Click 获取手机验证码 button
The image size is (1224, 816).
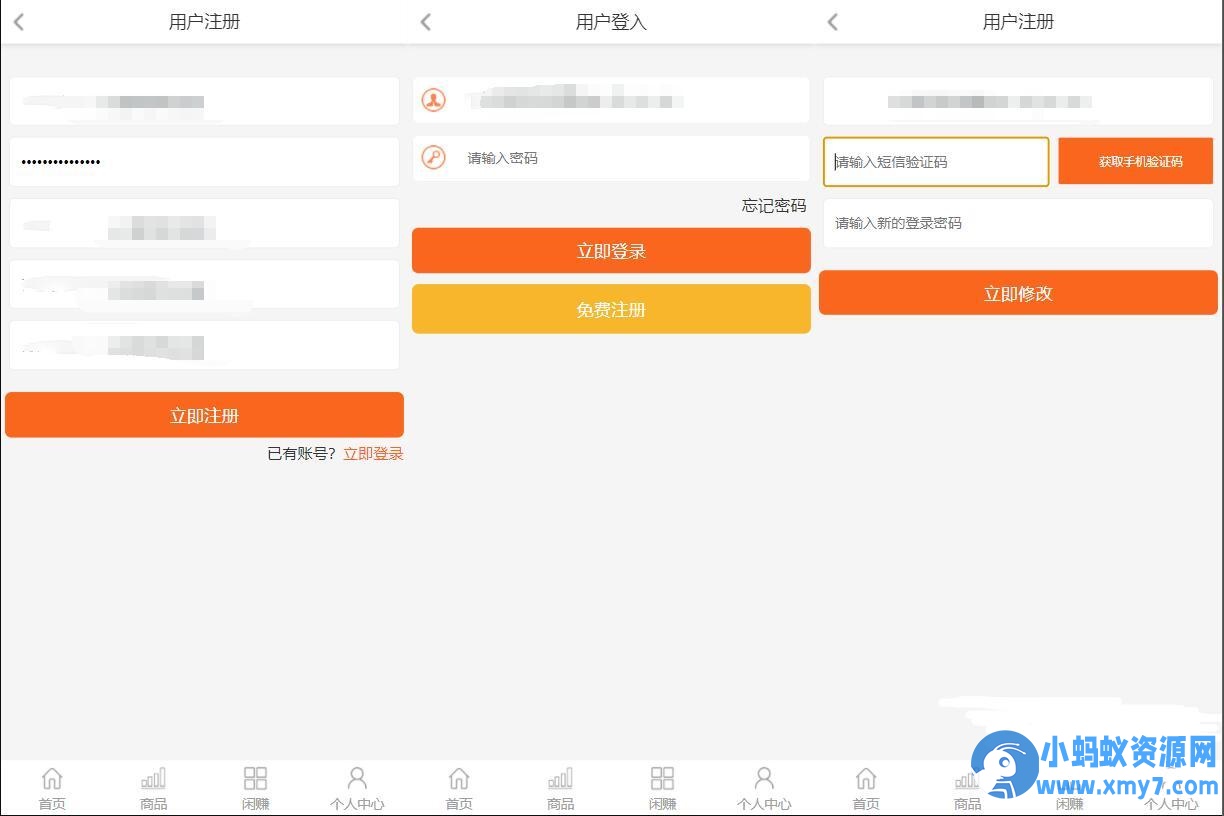[x=1136, y=161]
